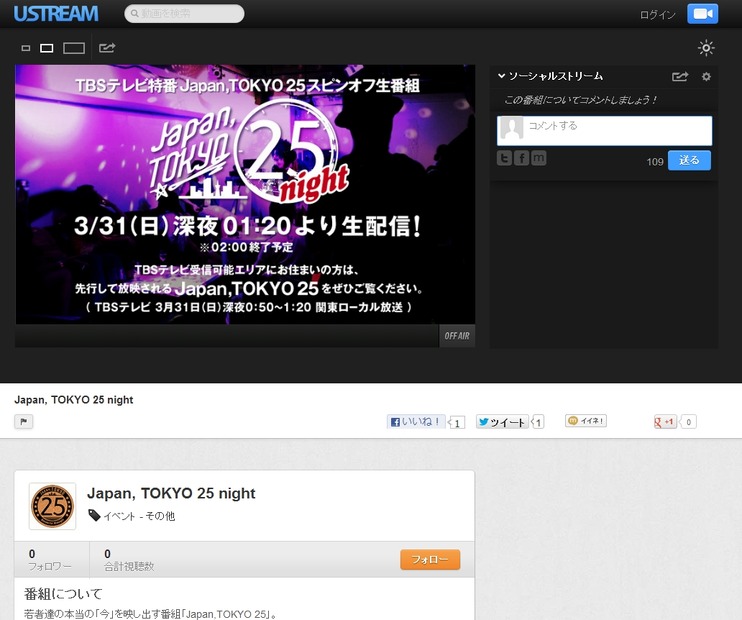Image resolution: width=742 pixels, height=620 pixels.
Task: Flag the channel with the report icon
Action: pos(24,422)
